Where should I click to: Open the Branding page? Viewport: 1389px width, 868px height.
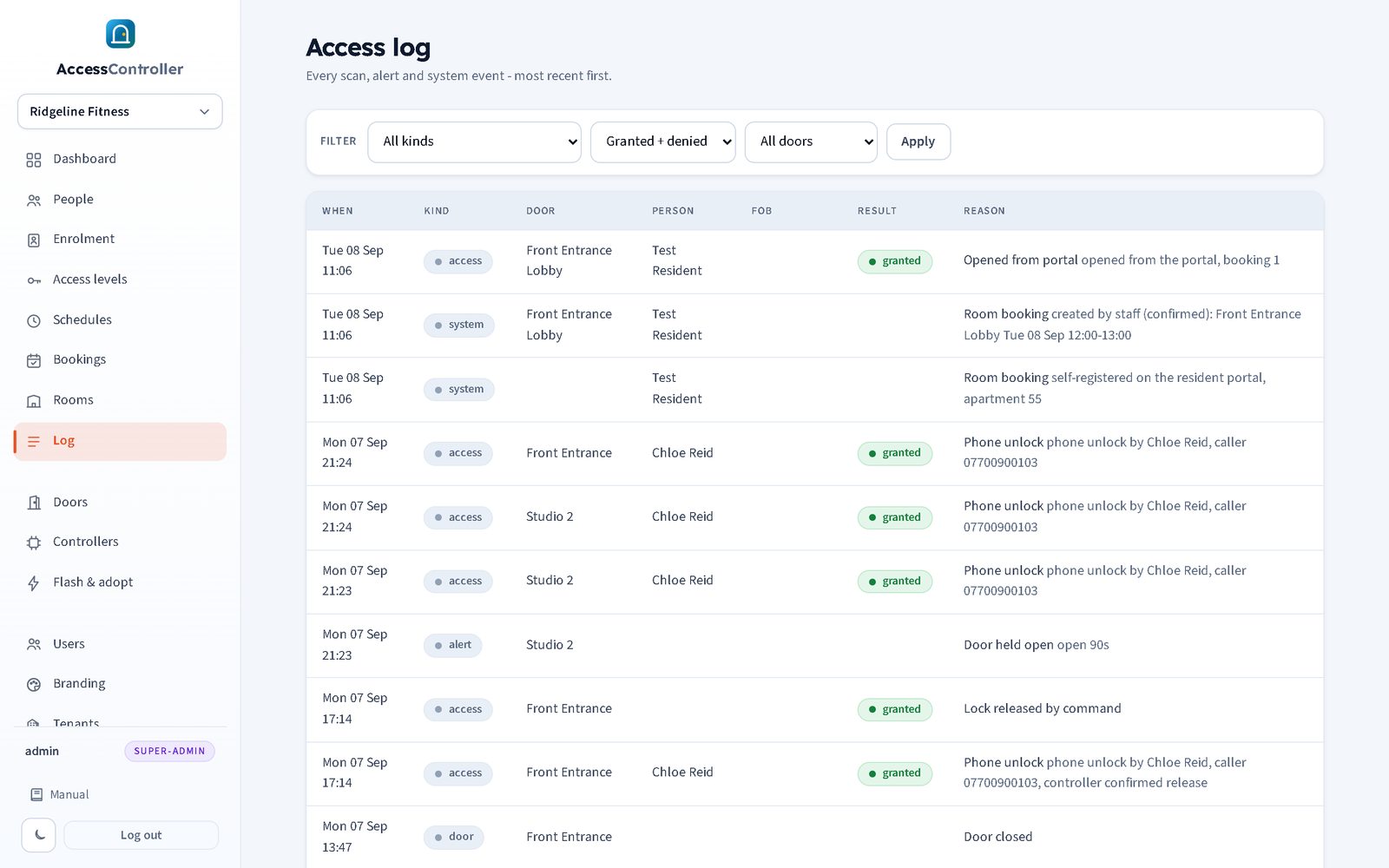(120, 683)
